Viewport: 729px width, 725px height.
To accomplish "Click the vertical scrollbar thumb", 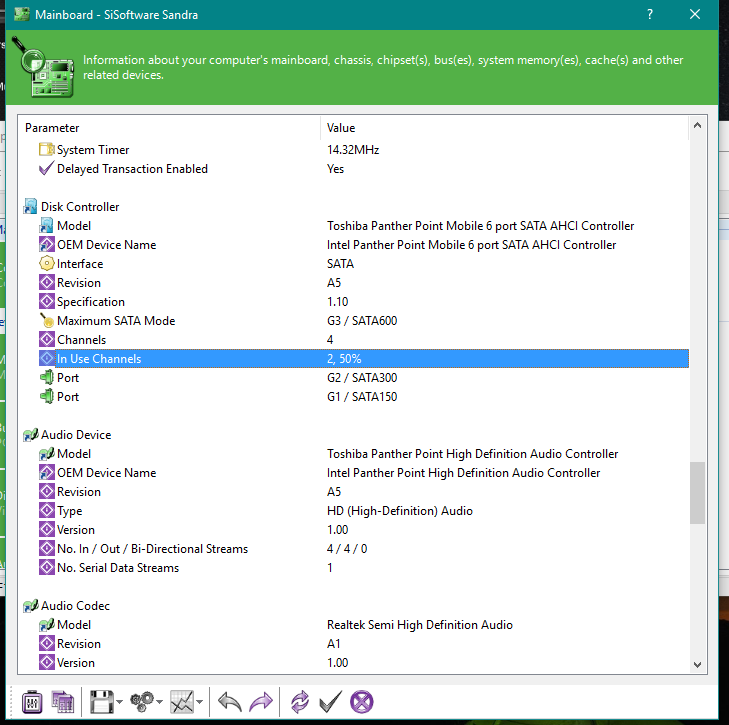I will pyautogui.click(x=697, y=493).
